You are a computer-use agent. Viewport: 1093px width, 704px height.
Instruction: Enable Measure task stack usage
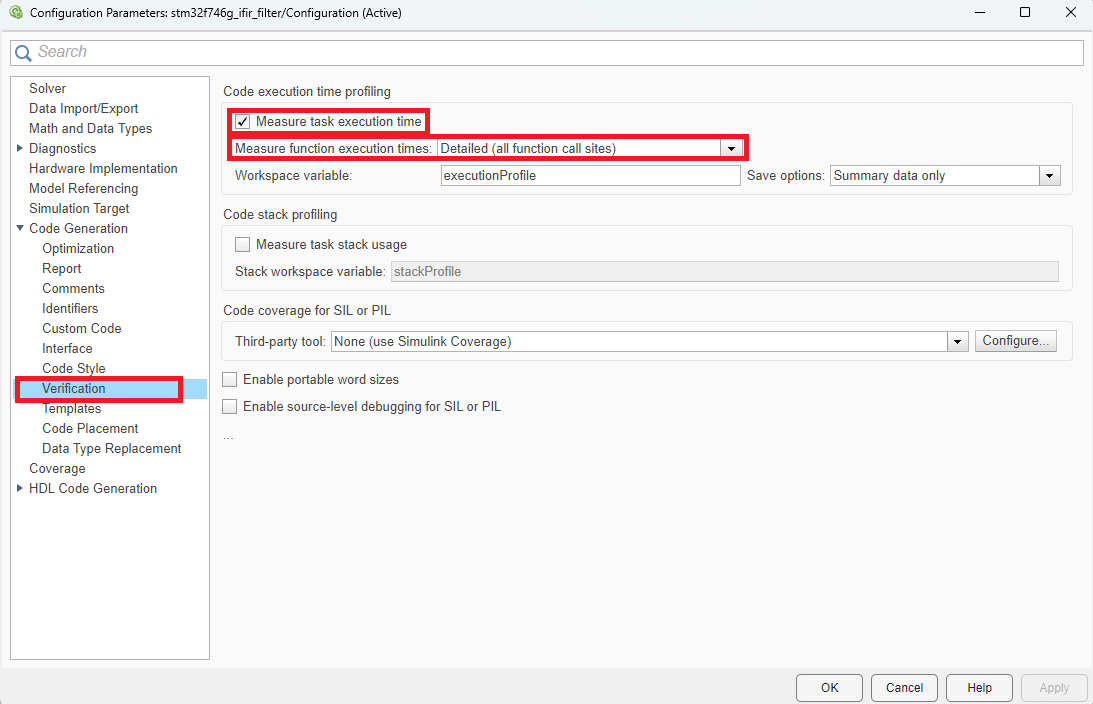click(x=242, y=244)
